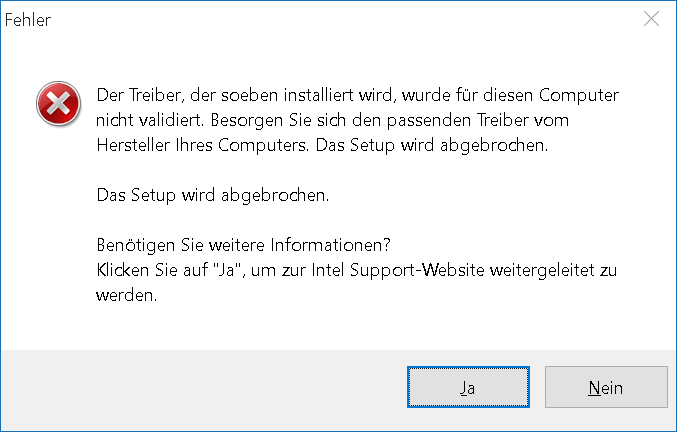
Task: Click 'Benötigen Sie weitere Informationen?' text
Action: [x=243, y=246]
